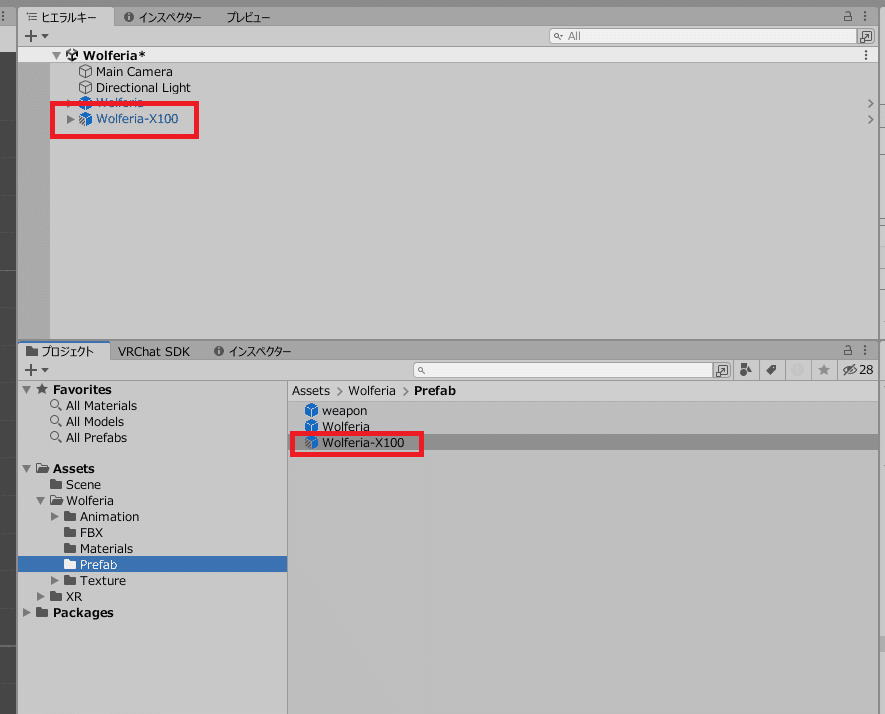Viewport: 885px width, 714px height.
Task: Click Search by Label tag icon
Action: click(x=772, y=370)
